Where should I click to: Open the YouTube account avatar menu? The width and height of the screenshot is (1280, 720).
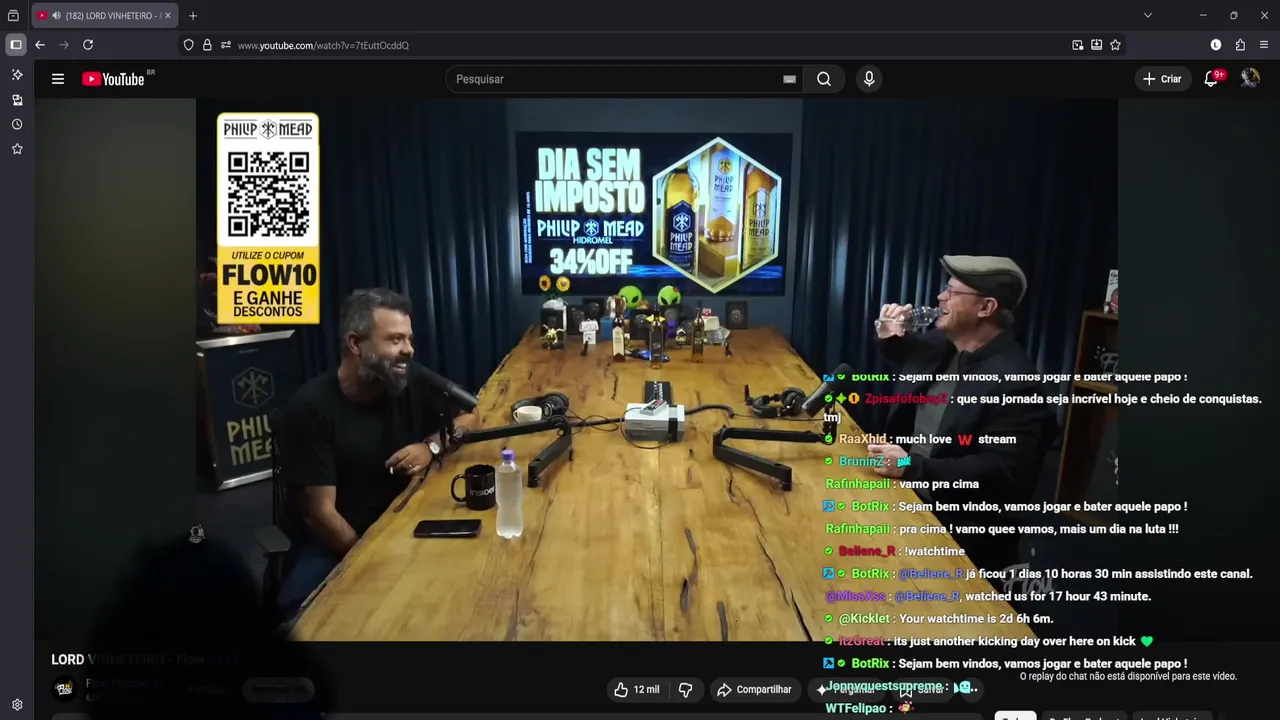pyautogui.click(x=1250, y=79)
